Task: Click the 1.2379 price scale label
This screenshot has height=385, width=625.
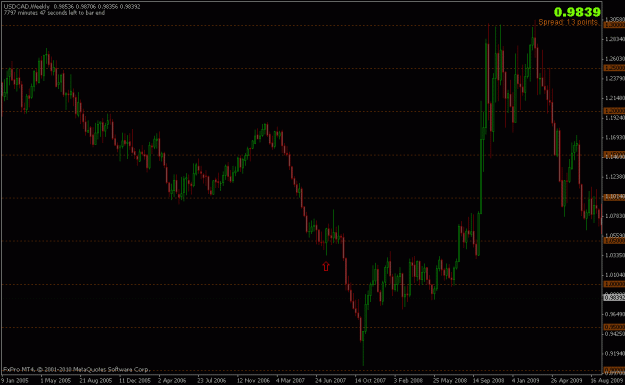Action: pyautogui.click(x=615, y=79)
